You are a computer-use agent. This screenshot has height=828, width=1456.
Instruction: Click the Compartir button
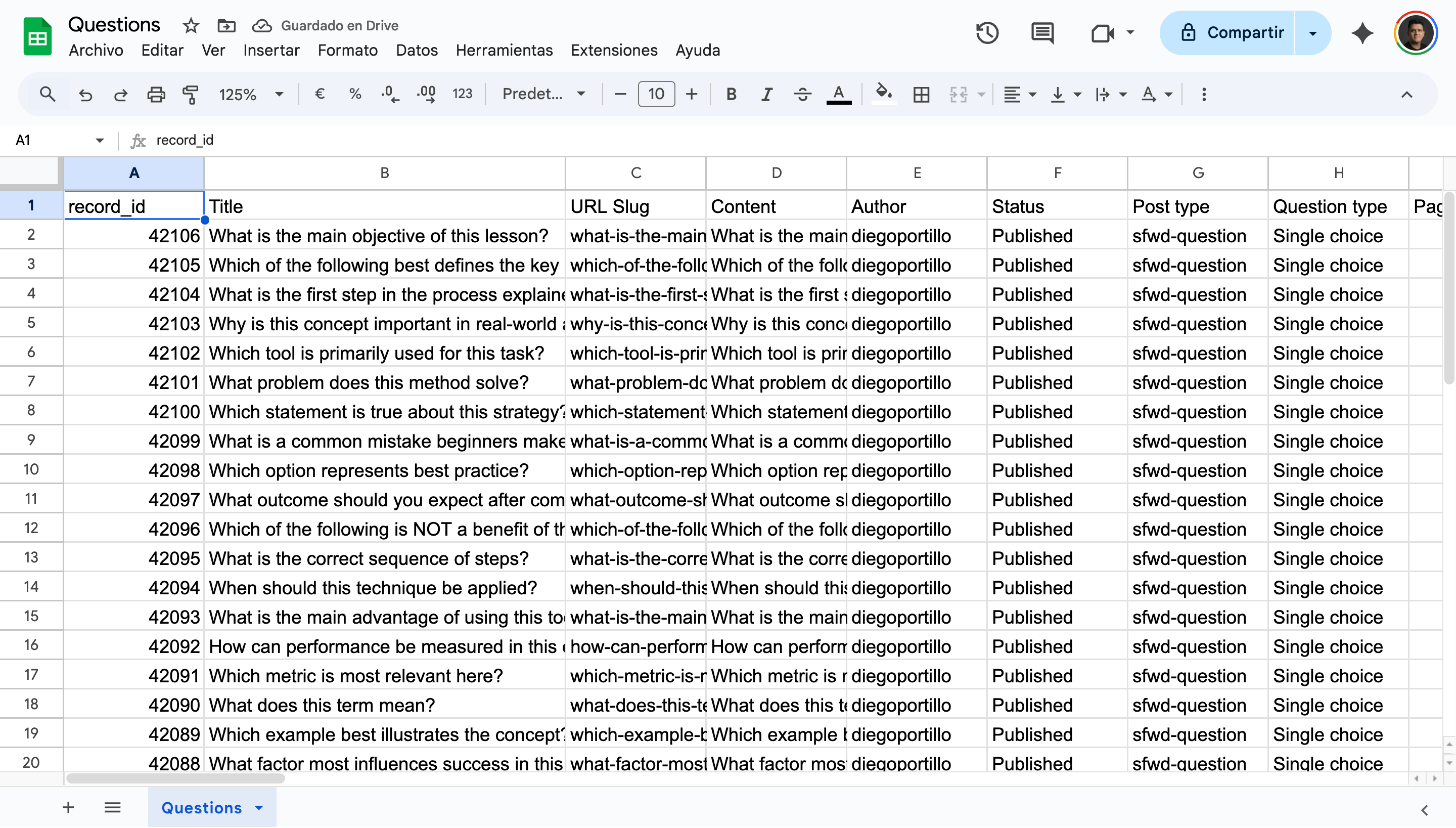pos(1232,33)
